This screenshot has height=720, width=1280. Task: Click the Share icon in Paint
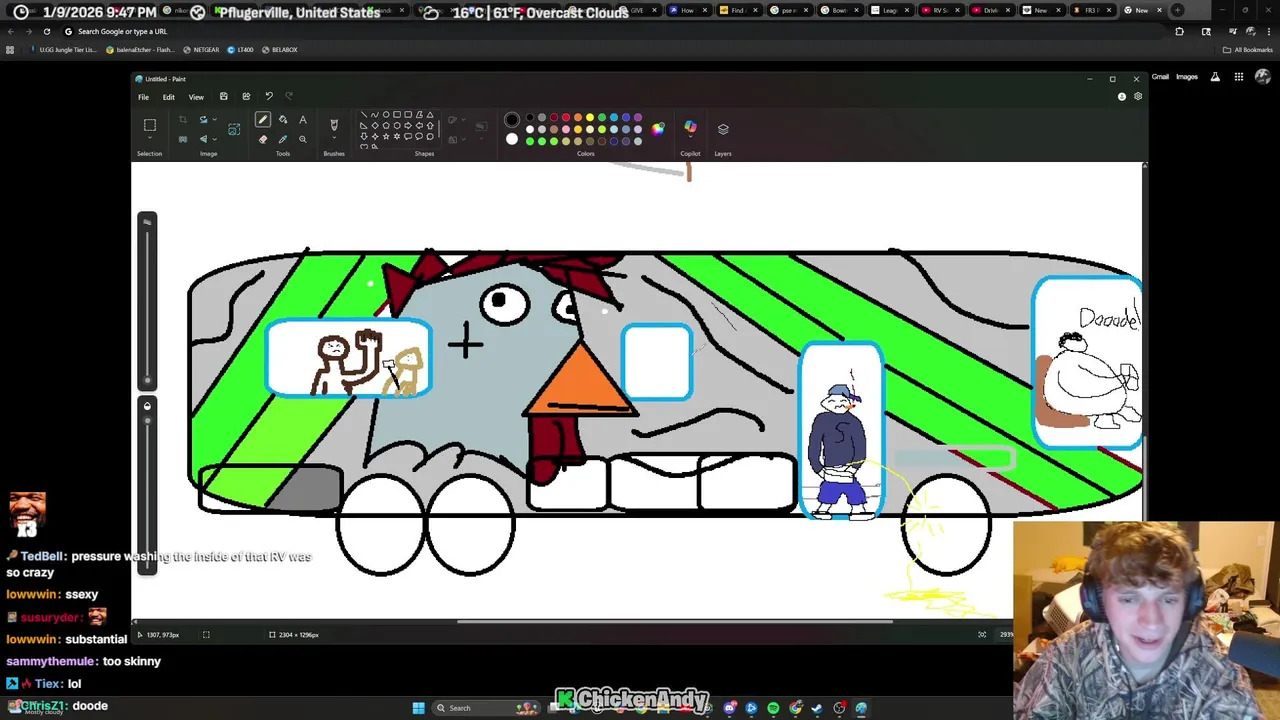246,97
